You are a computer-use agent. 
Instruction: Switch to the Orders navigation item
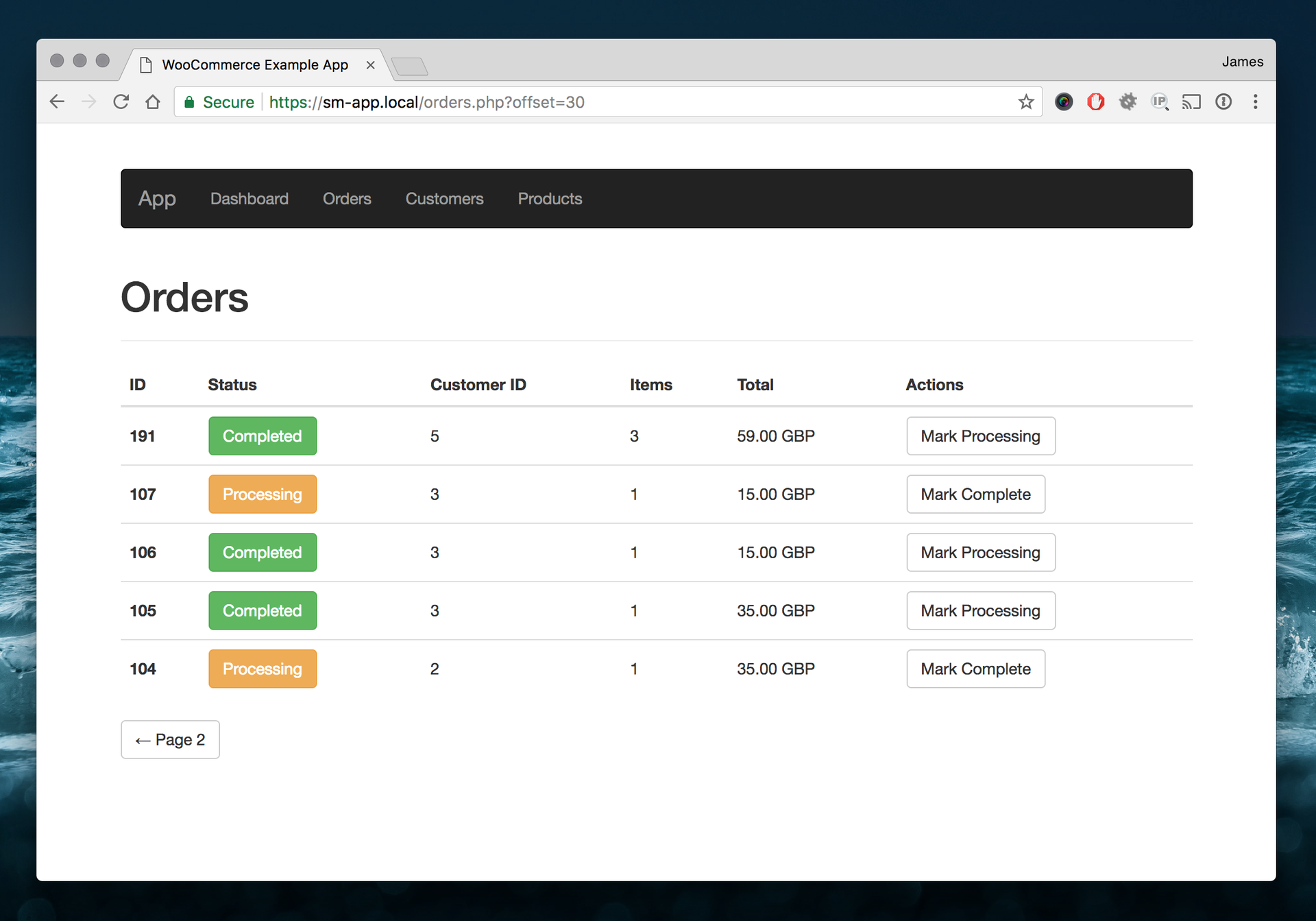click(x=347, y=199)
